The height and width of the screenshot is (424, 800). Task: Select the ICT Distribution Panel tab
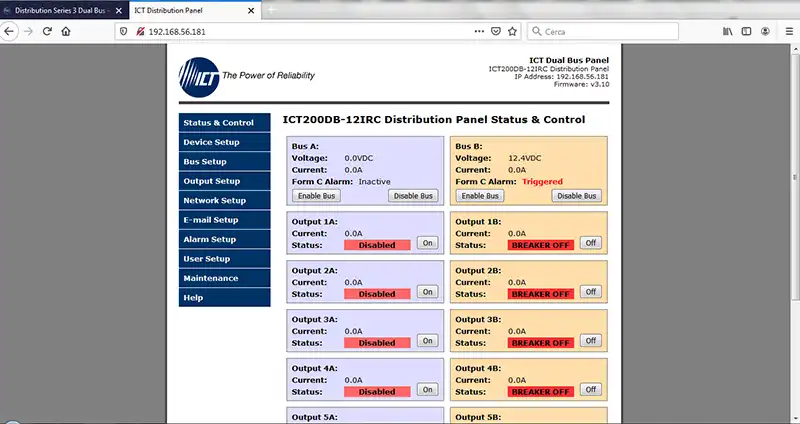(x=195, y=10)
